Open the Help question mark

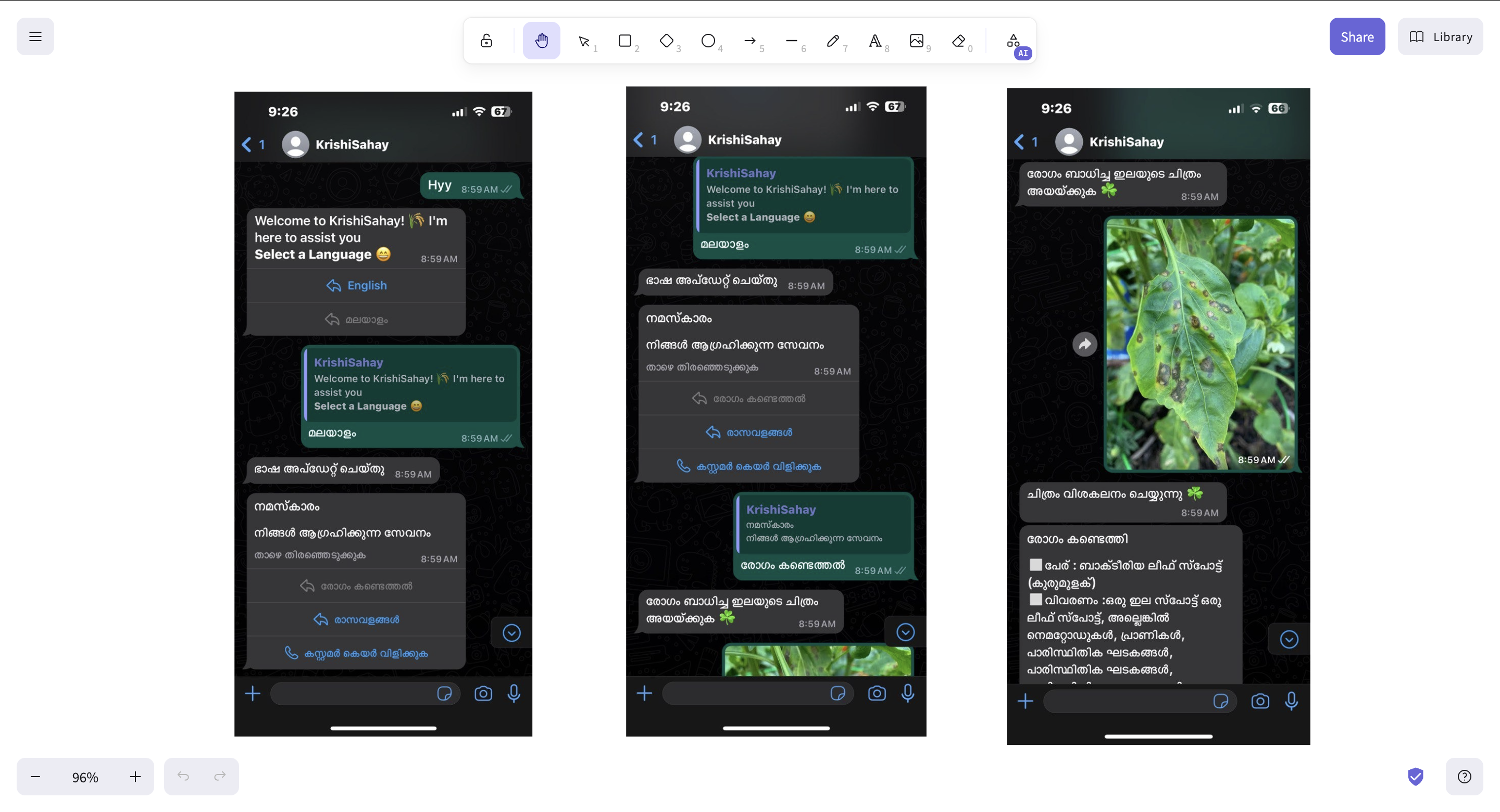pyautogui.click(x=1464, y=777)
